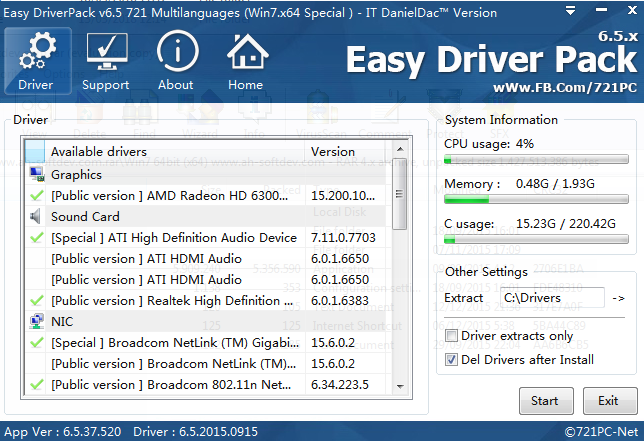Click the Memory 0.48G / 1.93G value

[x=555, y=184]
